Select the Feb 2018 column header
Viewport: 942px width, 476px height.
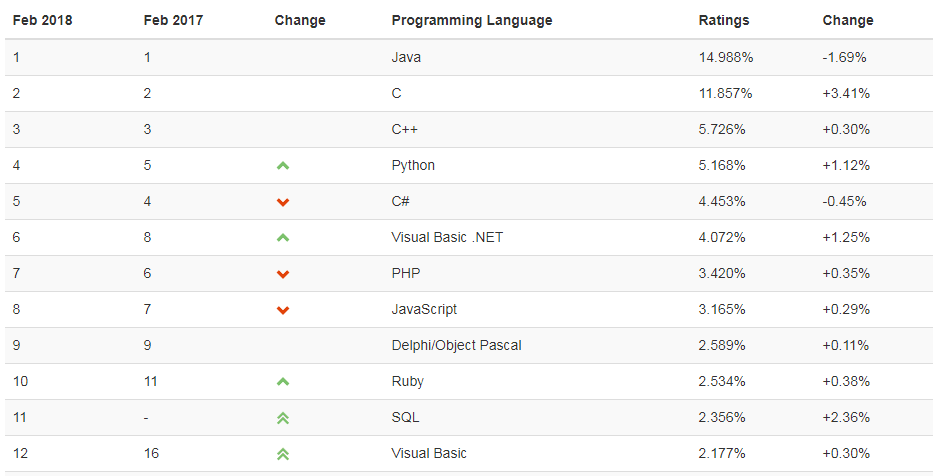tap(43, 20)
